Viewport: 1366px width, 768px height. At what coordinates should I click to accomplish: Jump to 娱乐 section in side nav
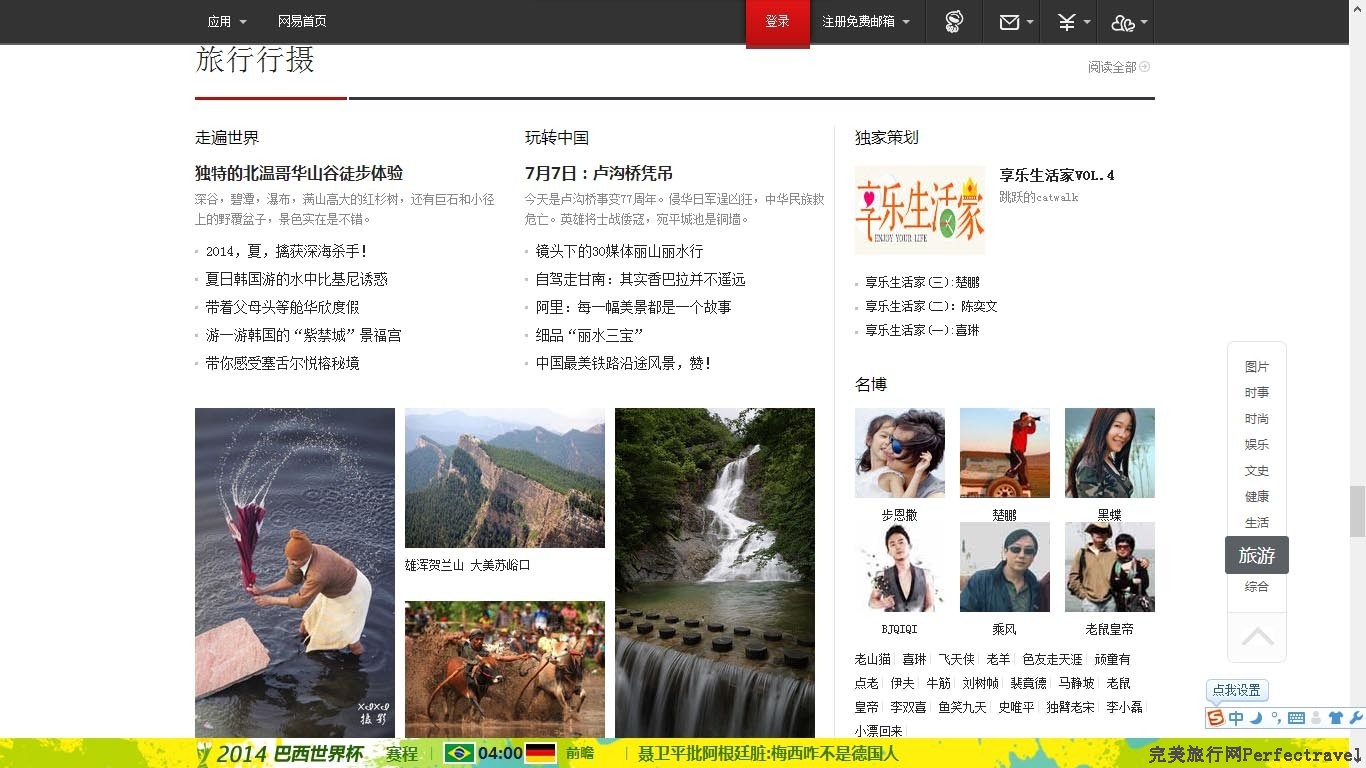1257,444
